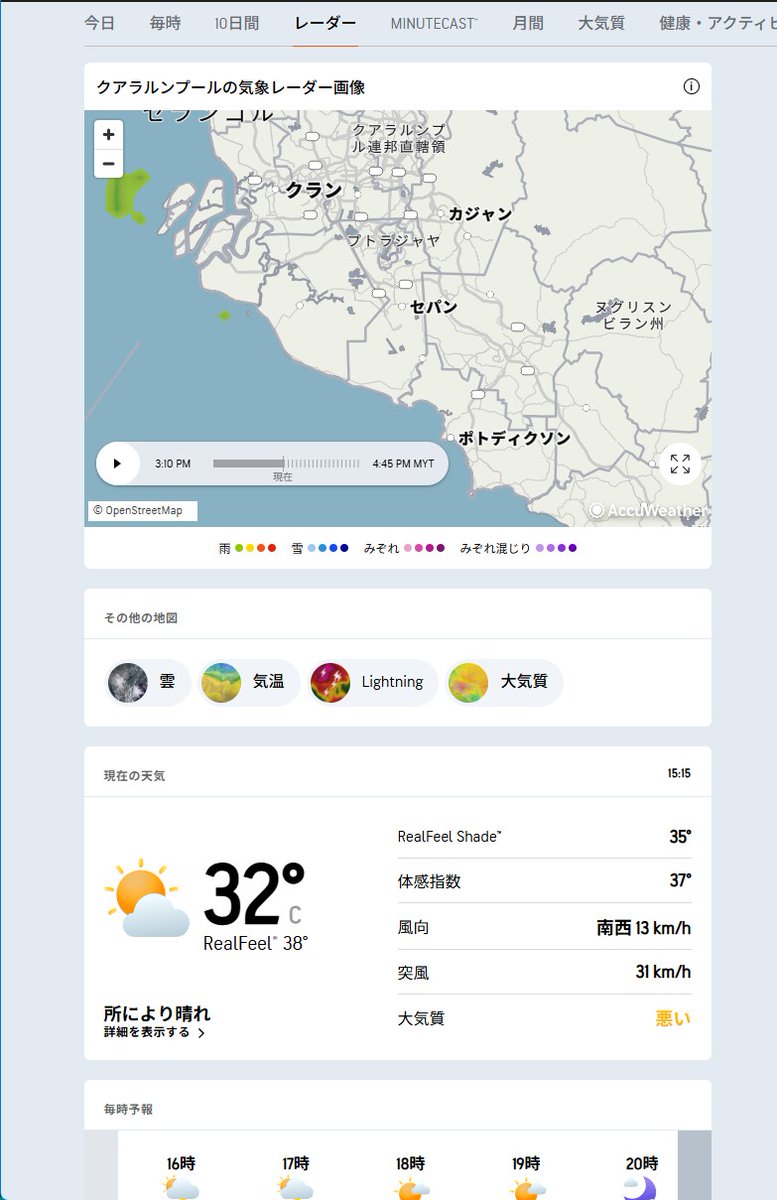Click プトラジャヤ label on map
Image resolution: width=777 pixels, height=1200 pixels.
[394, 240]
